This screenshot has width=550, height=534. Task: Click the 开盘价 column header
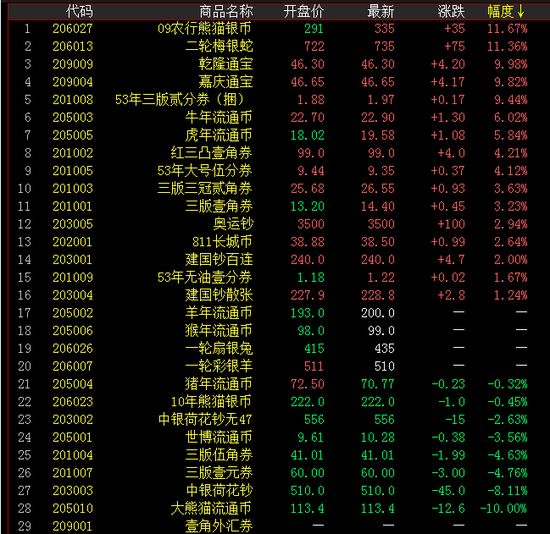point(303,12)
